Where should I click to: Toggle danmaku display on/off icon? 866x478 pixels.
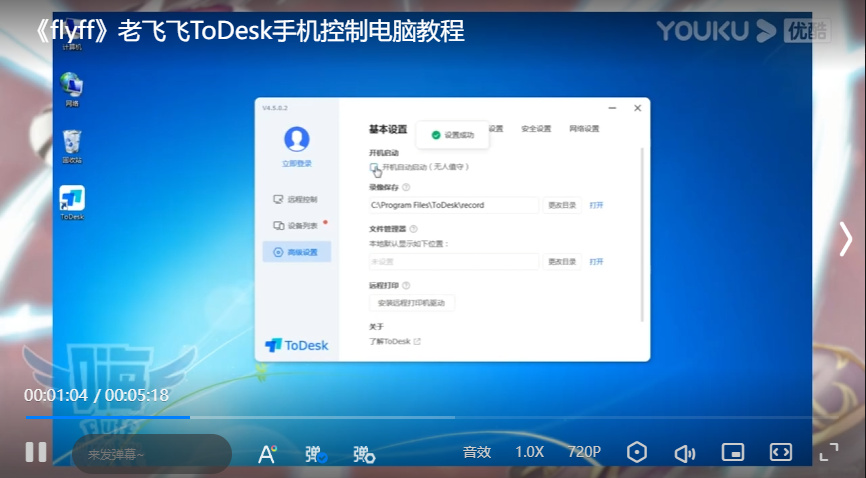[316, 454]
